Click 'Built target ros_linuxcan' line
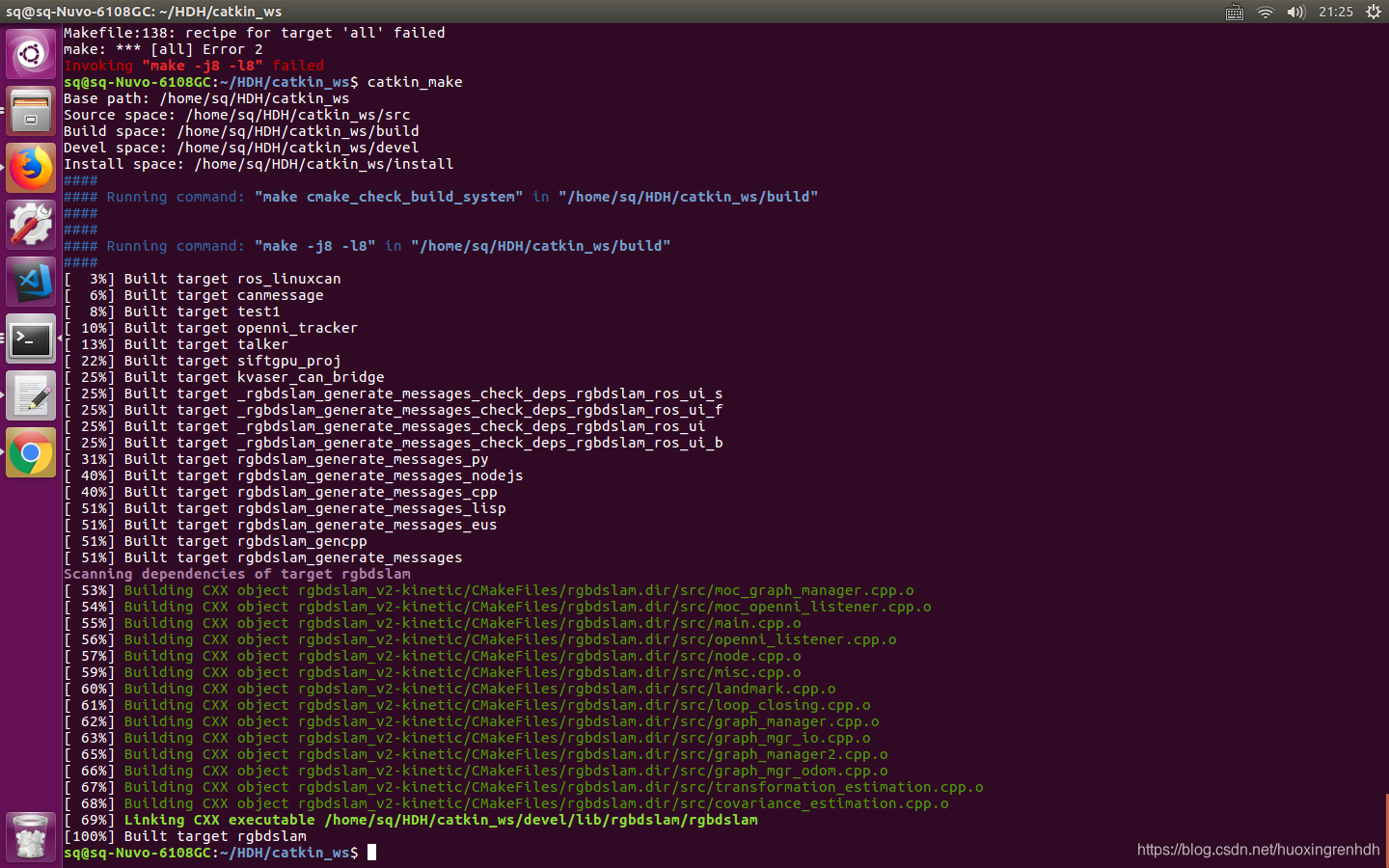The height and width of the screenshot is (868, 1389). click(x=203, y=279)
